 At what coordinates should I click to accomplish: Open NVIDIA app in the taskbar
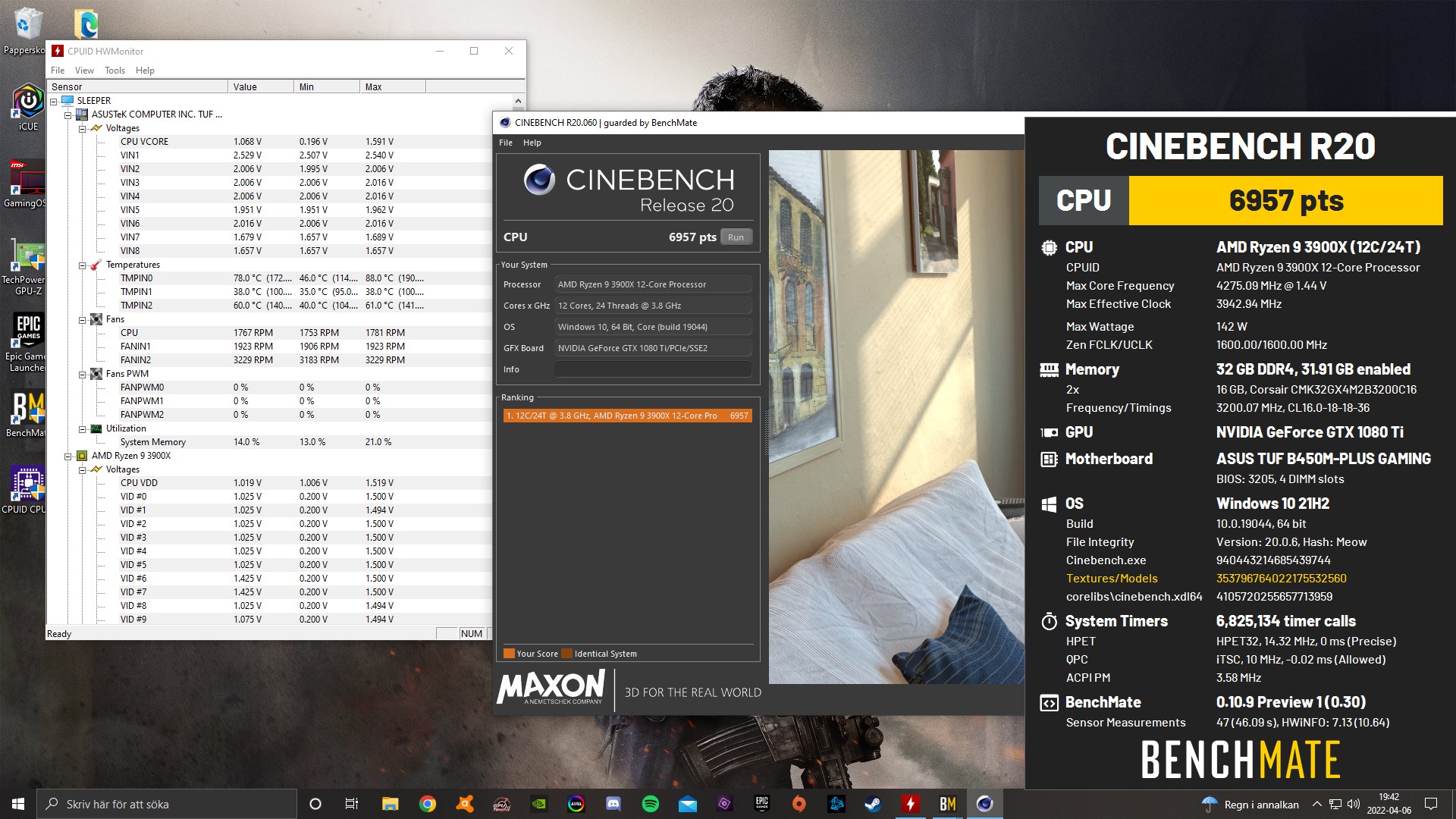[x=539, y=804]
